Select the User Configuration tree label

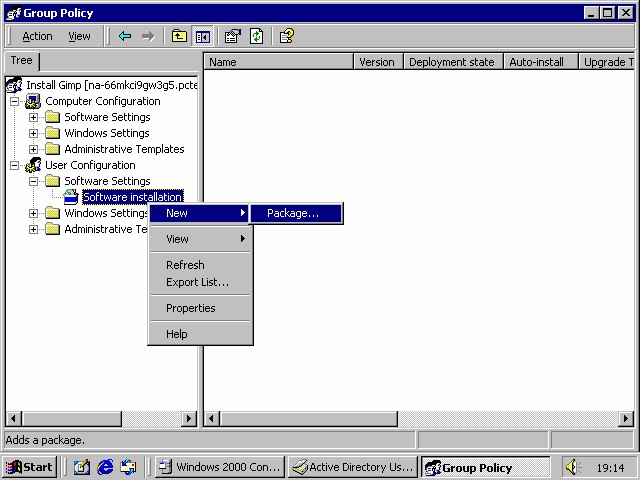tap(90, 165)
